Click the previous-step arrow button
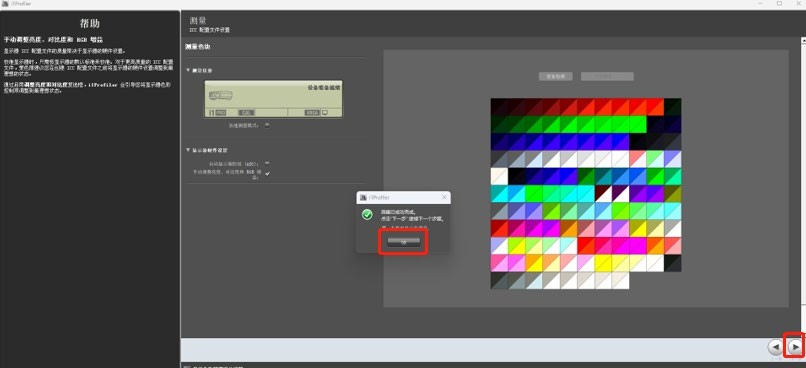 (x=775, y=347)
